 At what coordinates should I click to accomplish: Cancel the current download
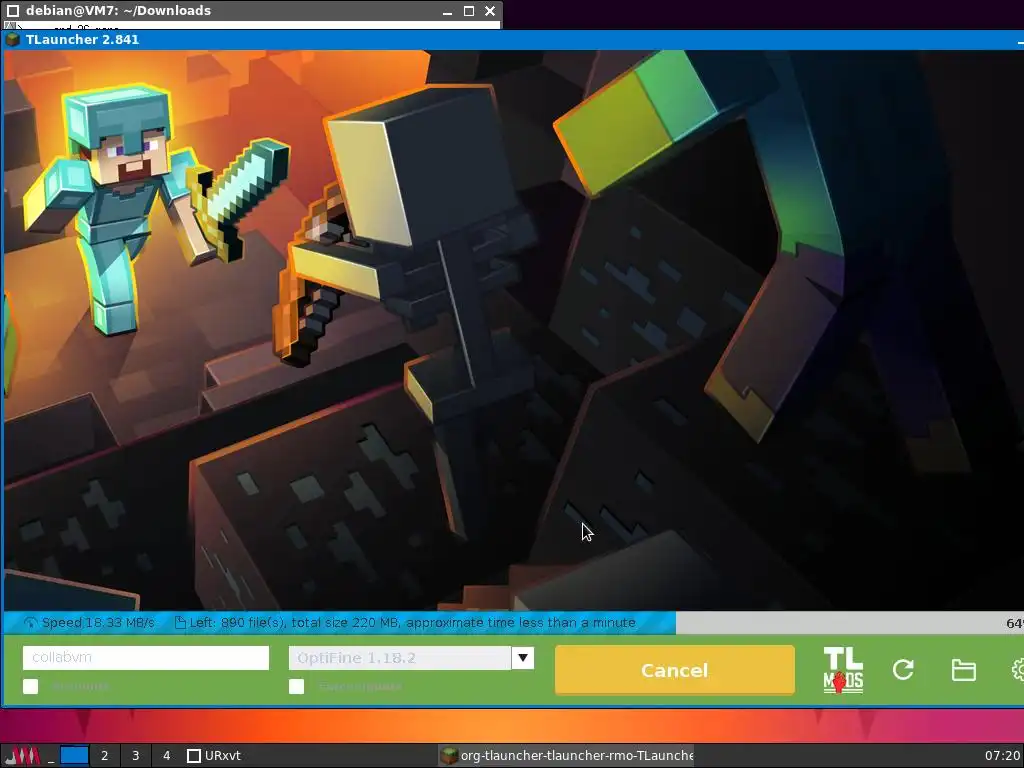[675, 670]
